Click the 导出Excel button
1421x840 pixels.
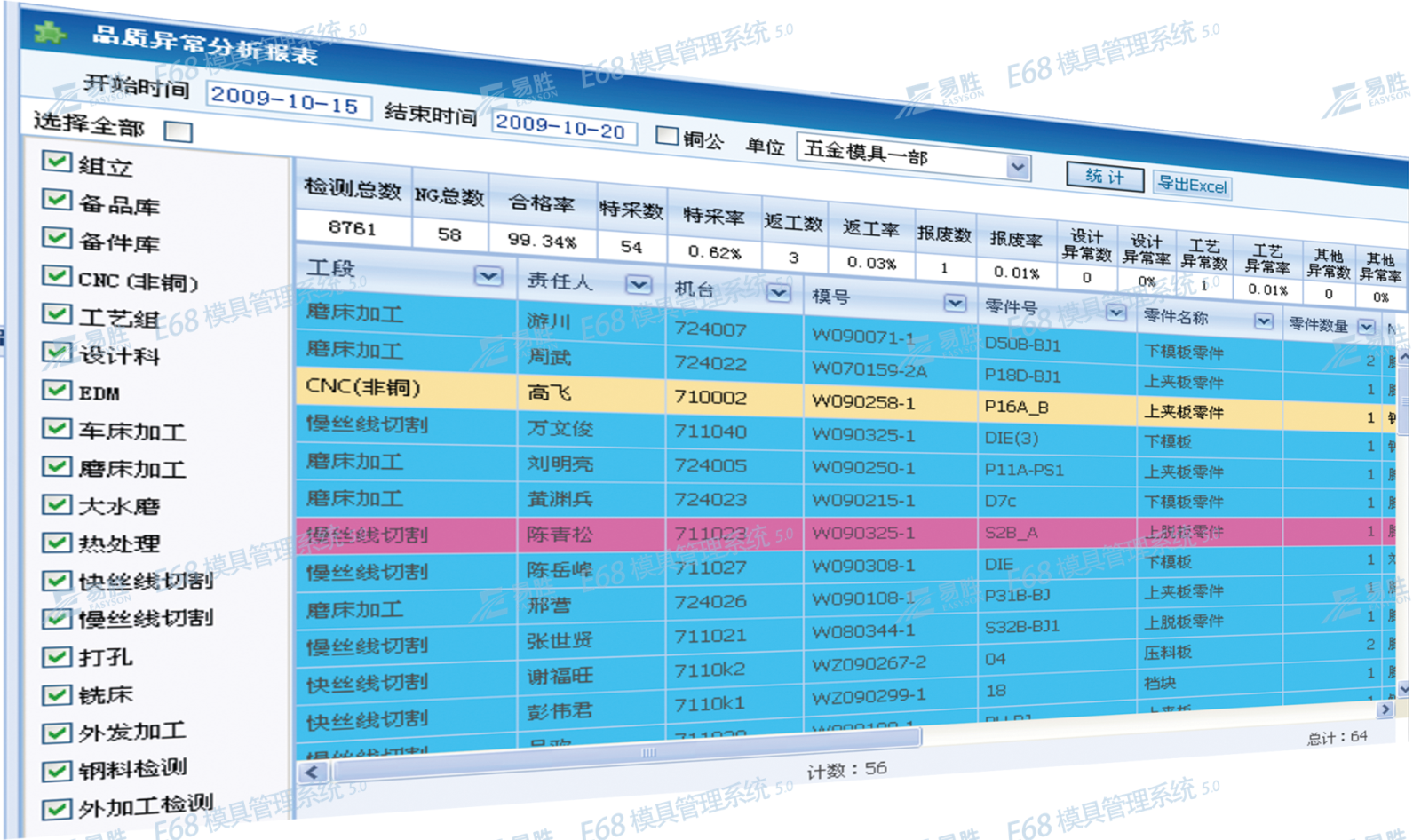(1192, 185)
